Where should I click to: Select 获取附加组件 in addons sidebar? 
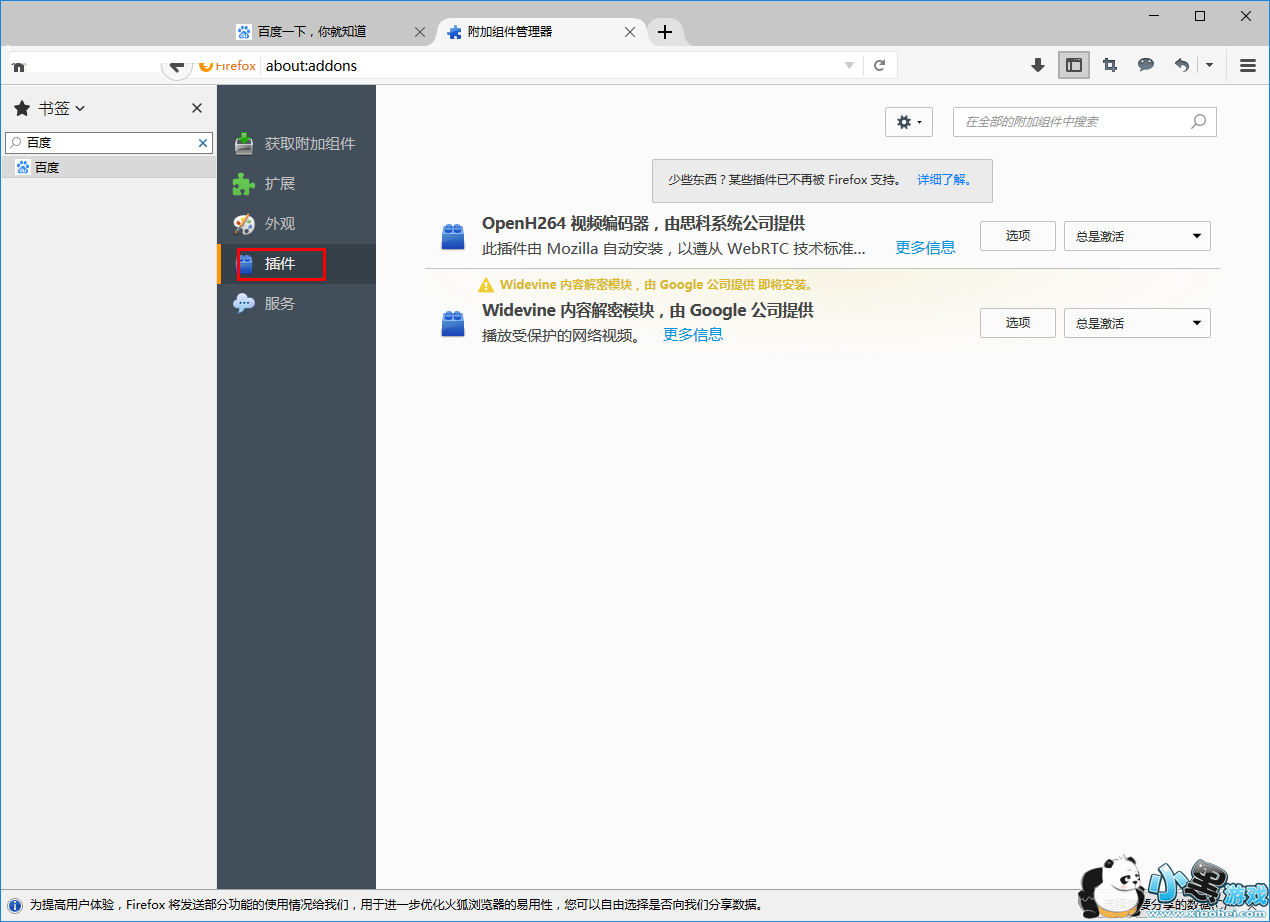296,144
